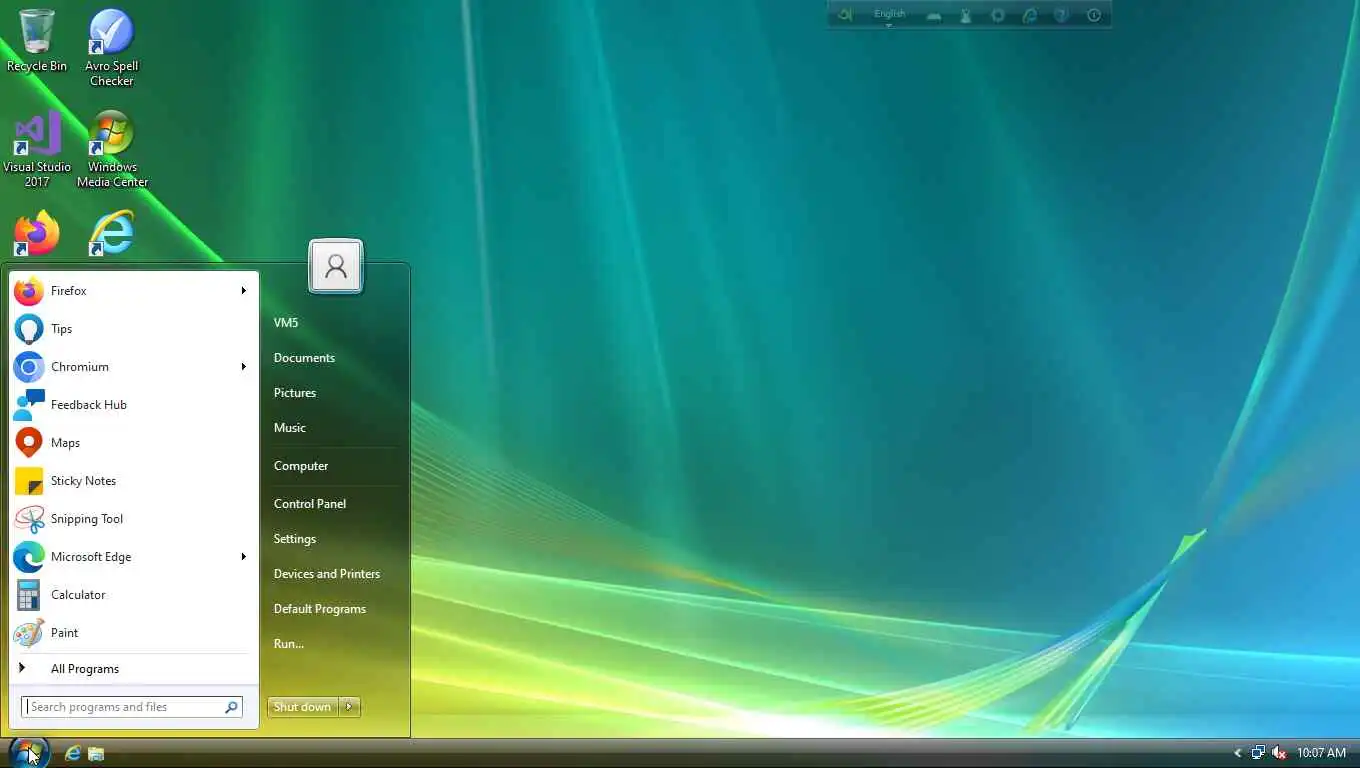The width and height of the screenshot is (1360, 768).
Task: Click the Avro logo on the top bar
Action: (845, 15)
